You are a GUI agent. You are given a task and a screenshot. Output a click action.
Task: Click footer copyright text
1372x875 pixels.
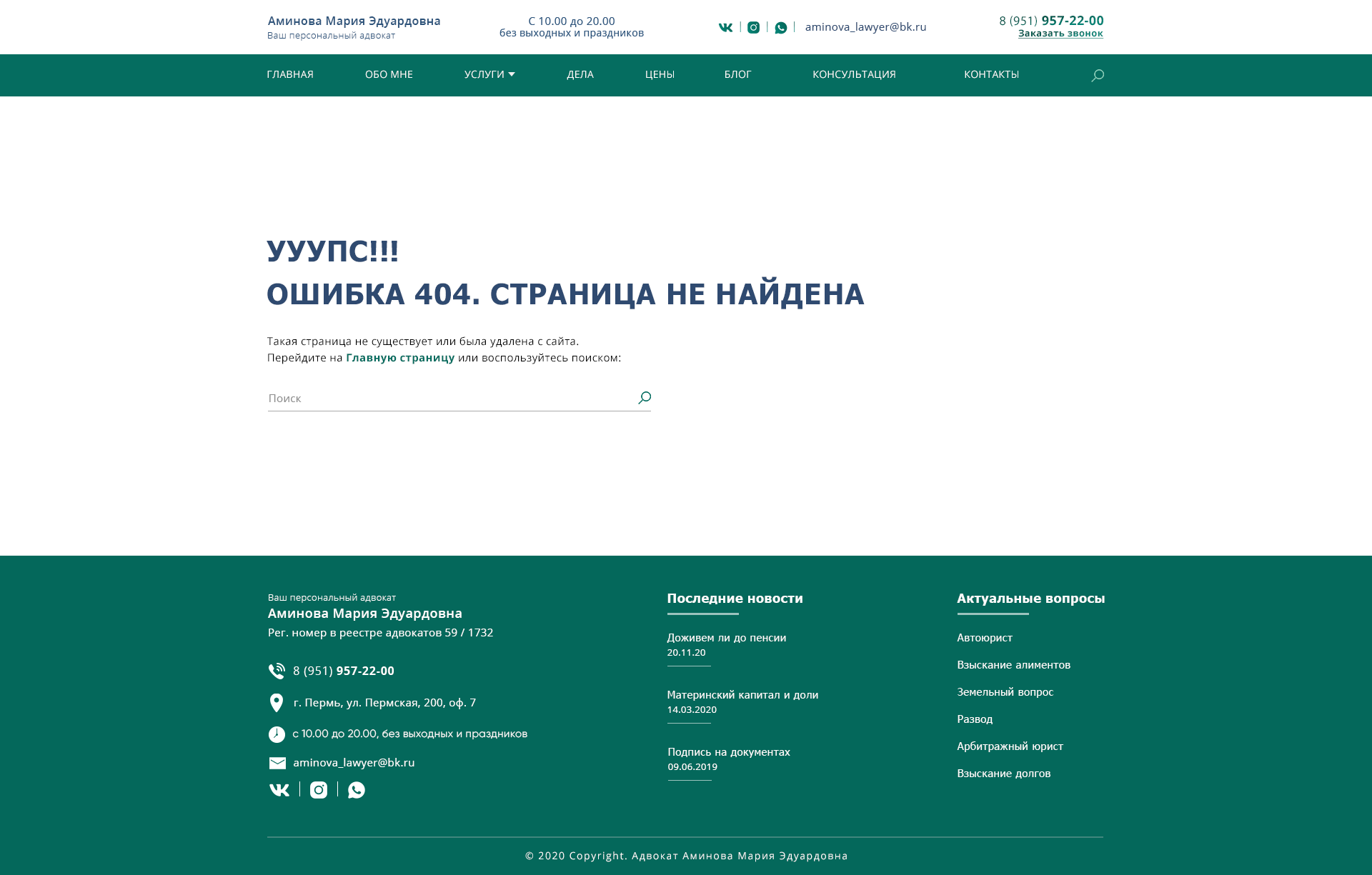[x=686, y=856]
